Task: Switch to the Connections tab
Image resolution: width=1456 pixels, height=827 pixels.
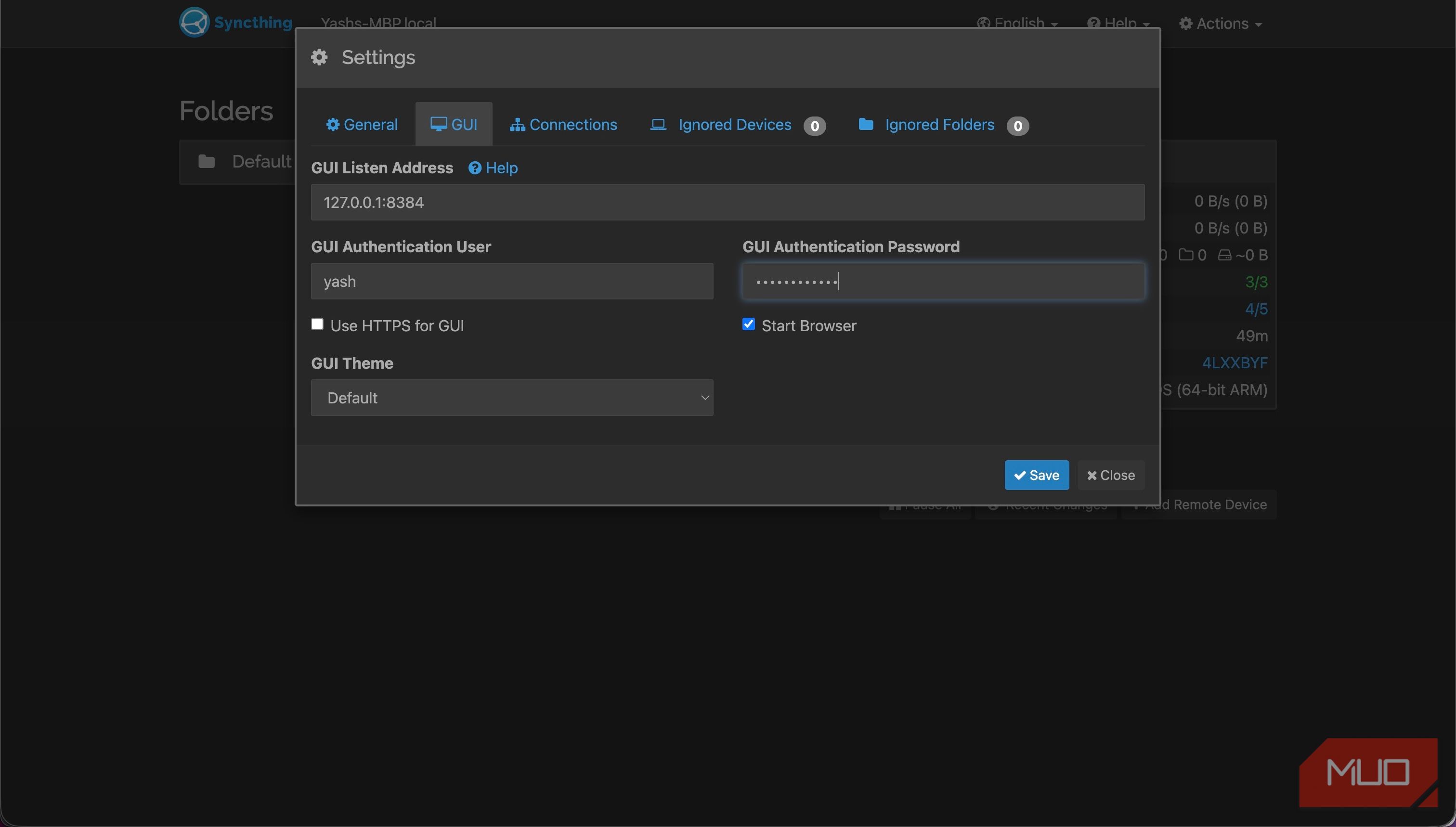Action: [563, 124]
